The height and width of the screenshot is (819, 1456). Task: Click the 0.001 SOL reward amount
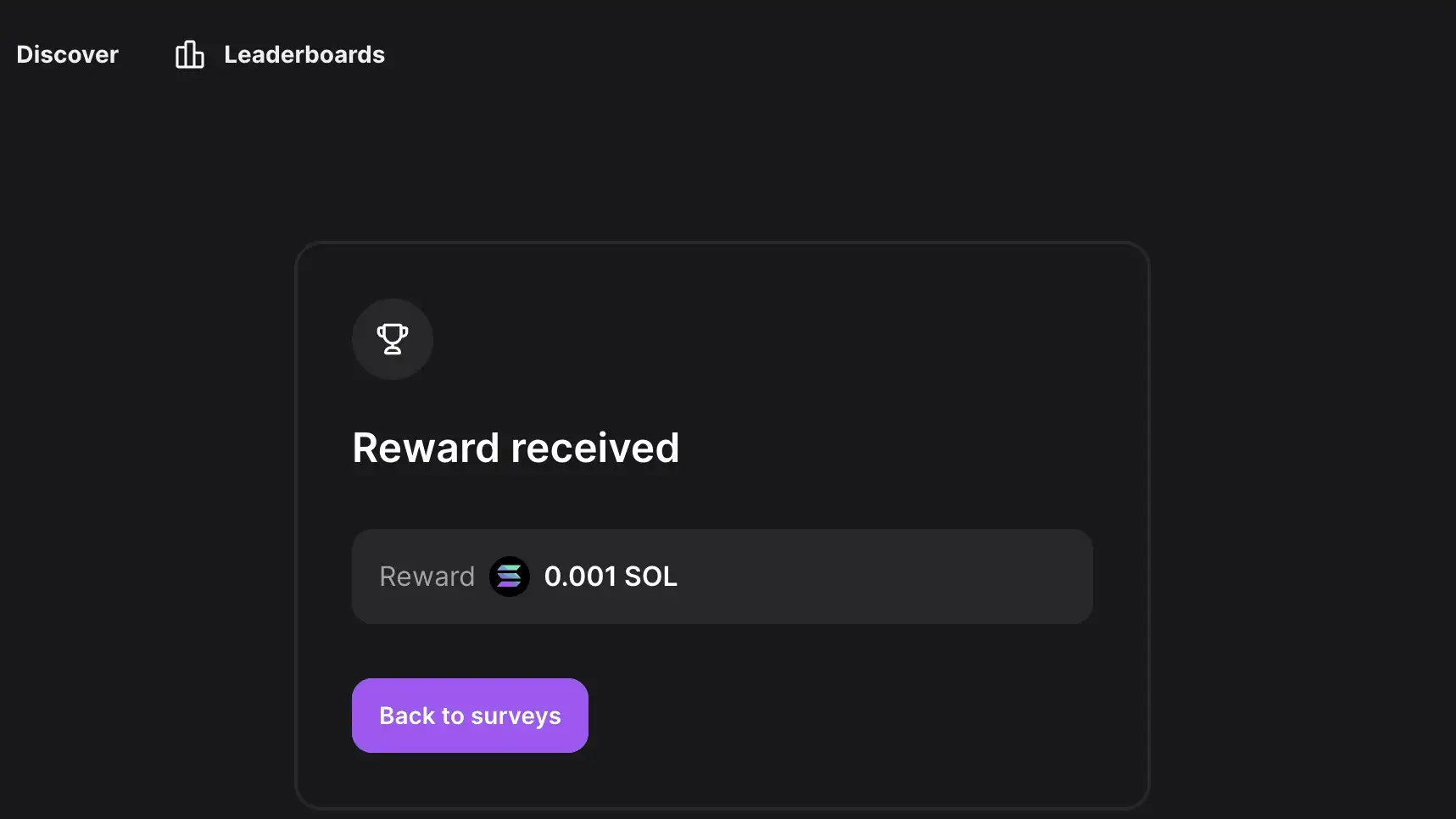pyautogui.click(x=611, y=577)
